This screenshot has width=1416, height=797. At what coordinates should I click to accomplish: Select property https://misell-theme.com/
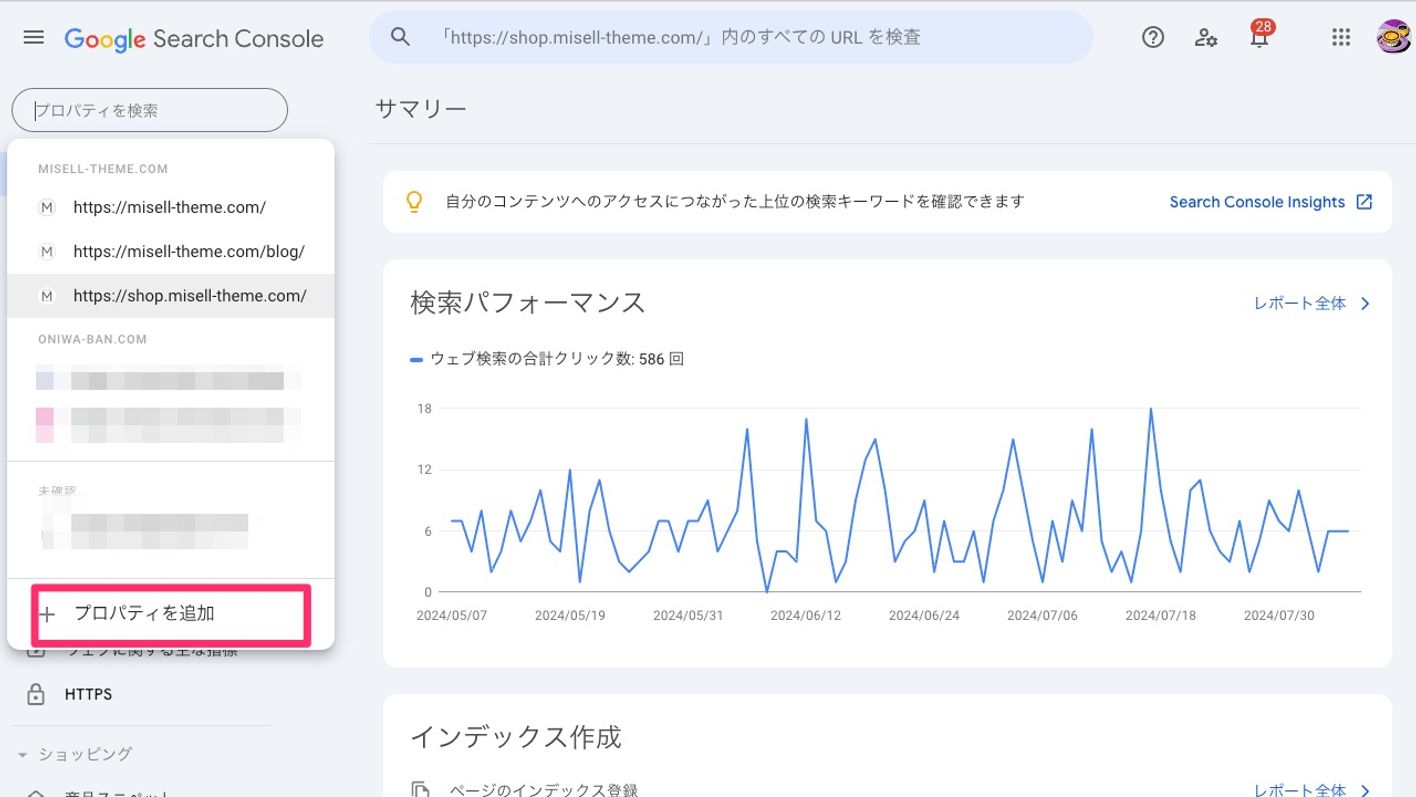pos(171,208)
